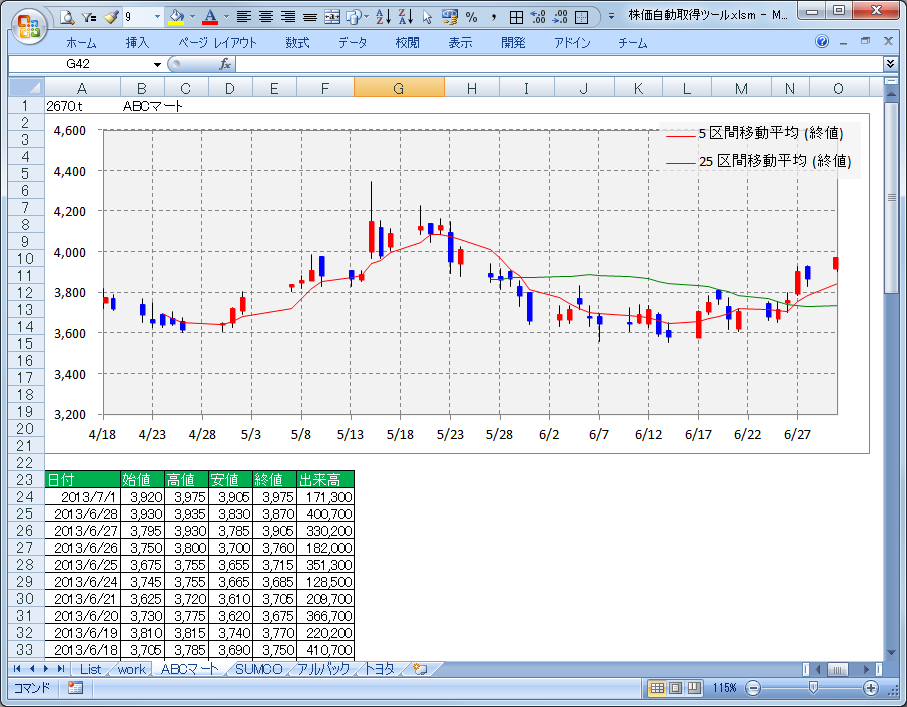Choose the Select Objects arrow pointer
This screenshot has height=707, width=907.
427,17
